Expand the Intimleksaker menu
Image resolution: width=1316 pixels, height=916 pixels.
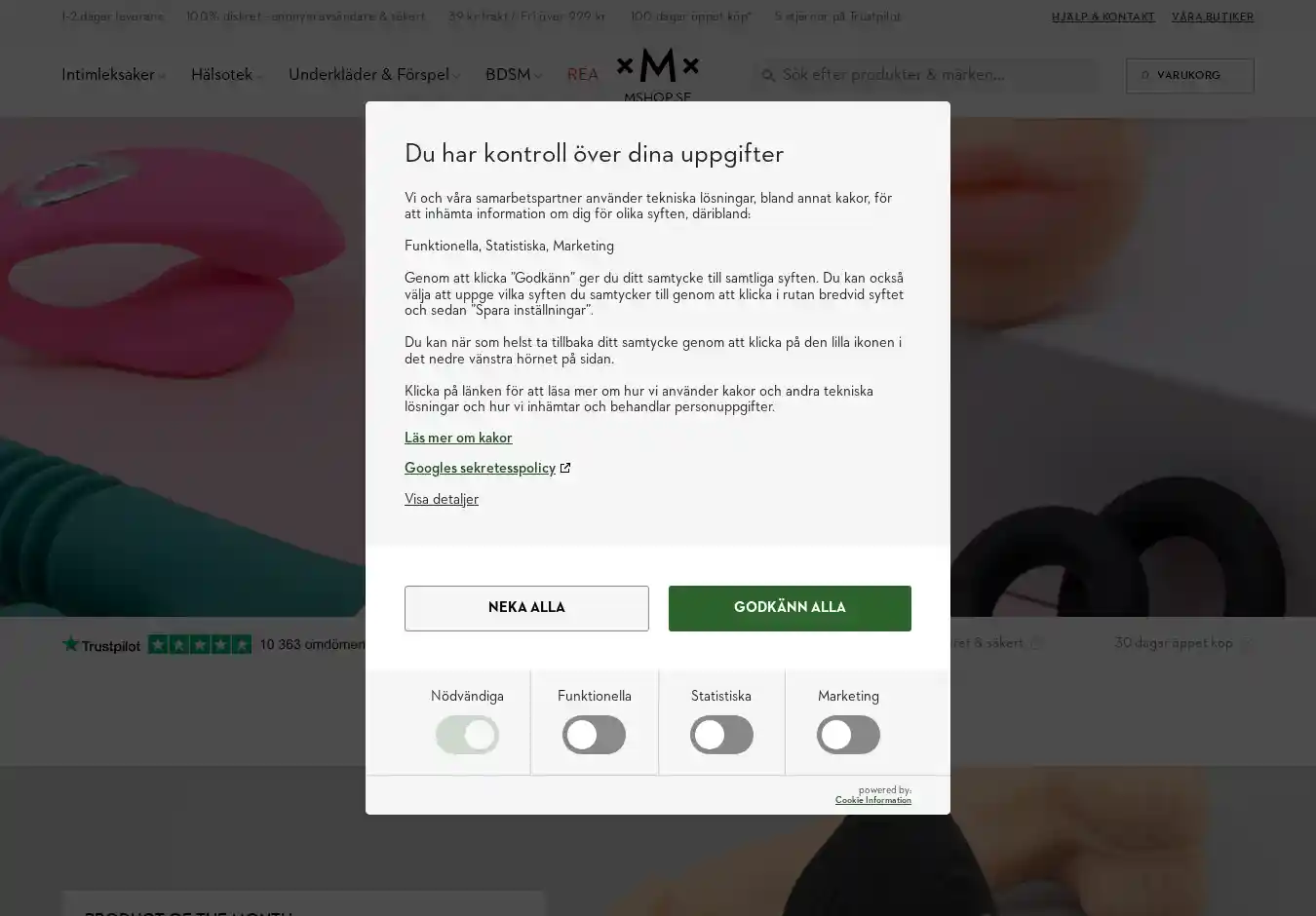(x=113, y=75)
